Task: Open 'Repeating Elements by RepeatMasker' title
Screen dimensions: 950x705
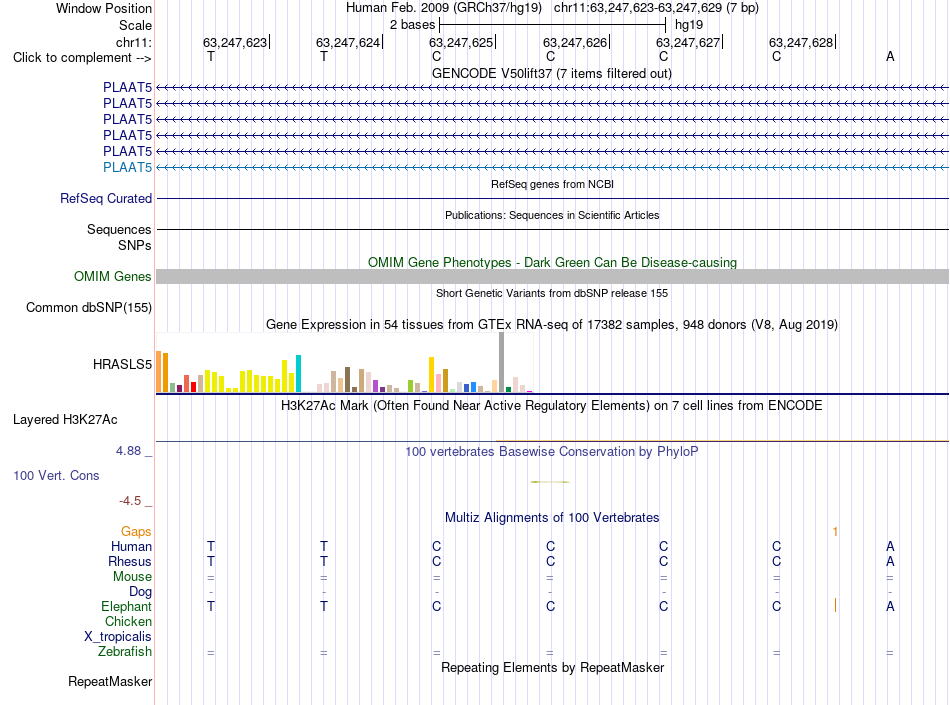Action: pyautogui.click(x=552, y=667)
